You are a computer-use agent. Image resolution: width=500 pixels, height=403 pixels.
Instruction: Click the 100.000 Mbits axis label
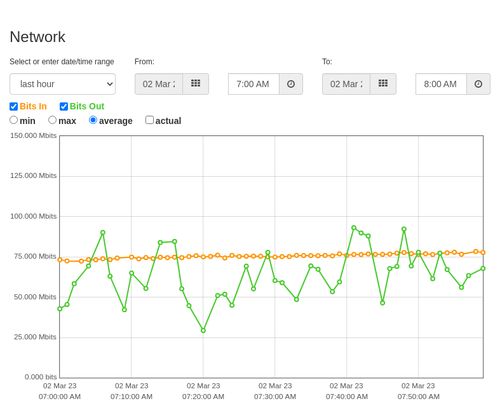point(33,216)
